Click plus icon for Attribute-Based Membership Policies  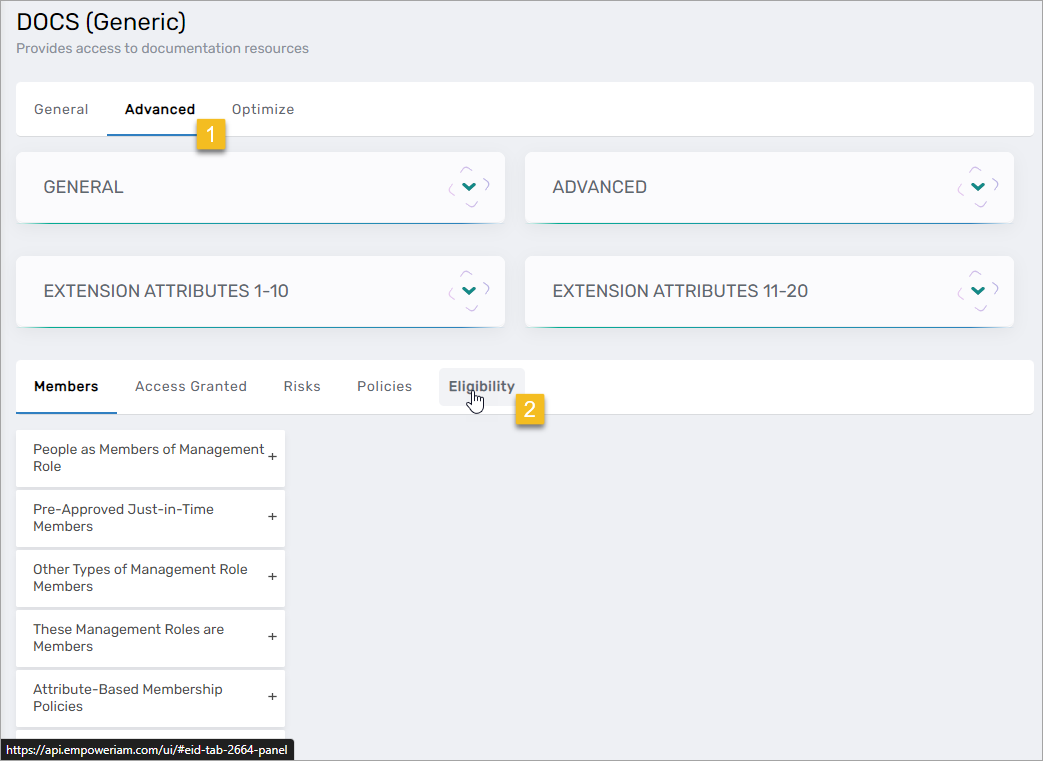pos(272,697)
